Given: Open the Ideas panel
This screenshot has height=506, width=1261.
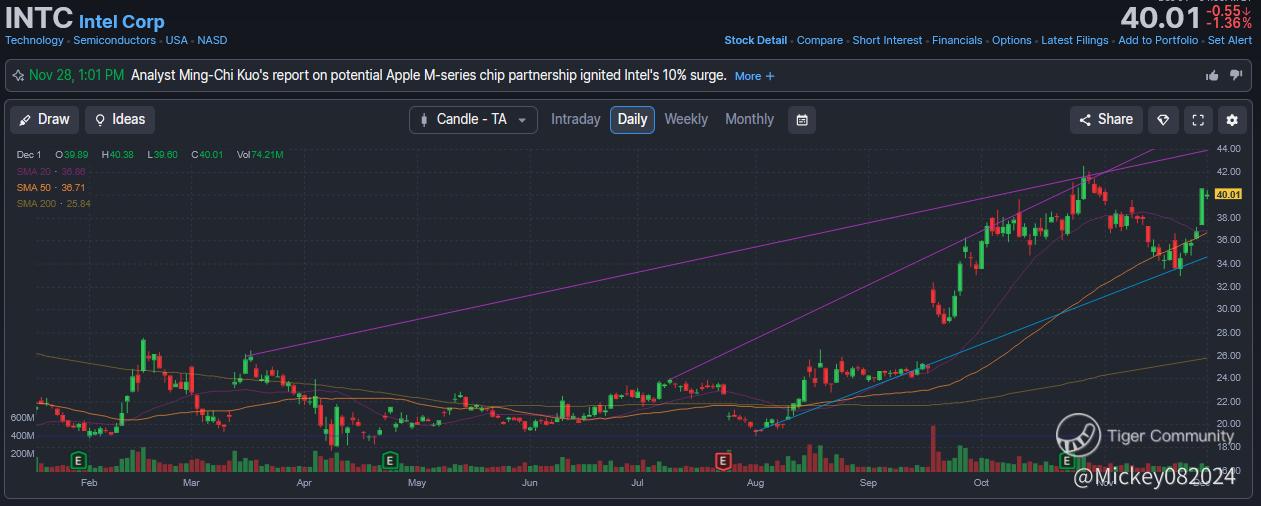Looking at the screenshot, I should [120, 120].
